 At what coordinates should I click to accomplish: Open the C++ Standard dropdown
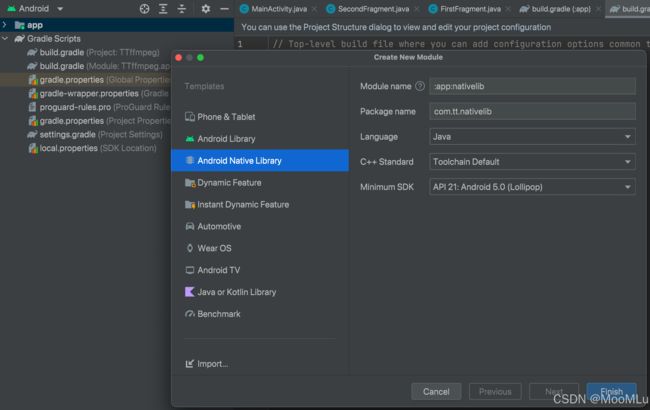(x=532, y=162)
